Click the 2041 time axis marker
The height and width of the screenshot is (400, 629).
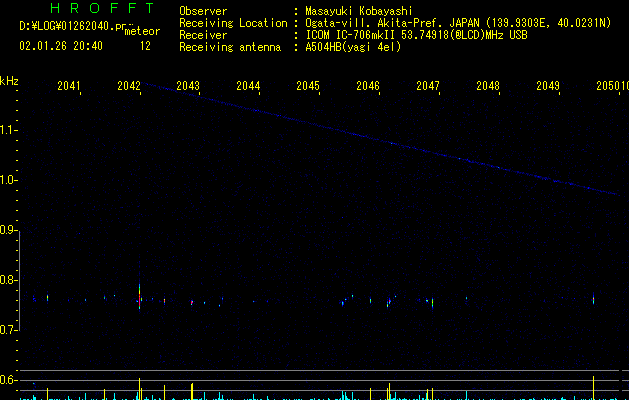pos(69,85)
